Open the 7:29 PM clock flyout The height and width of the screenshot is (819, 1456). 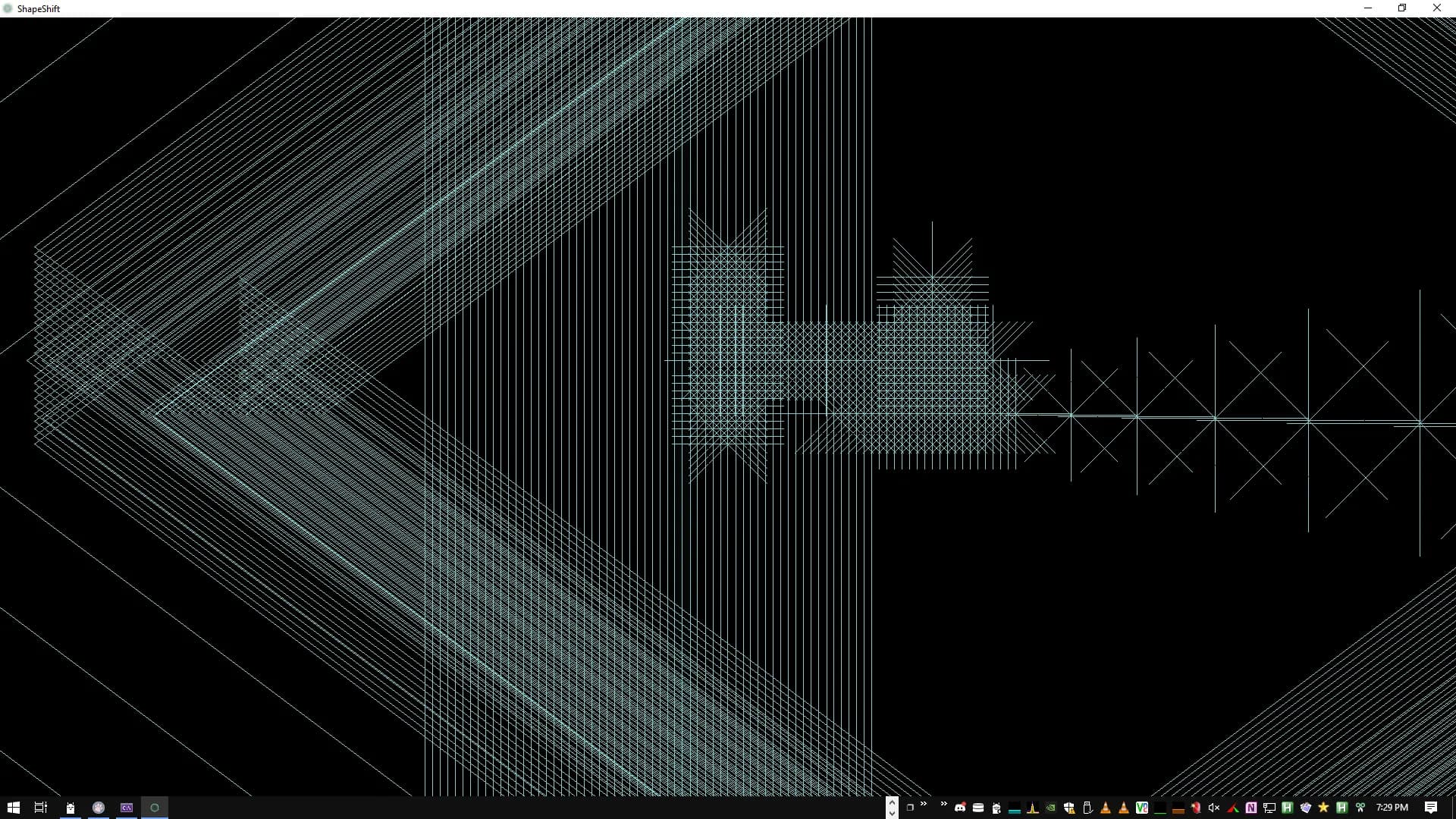(x=1392, y=808)
